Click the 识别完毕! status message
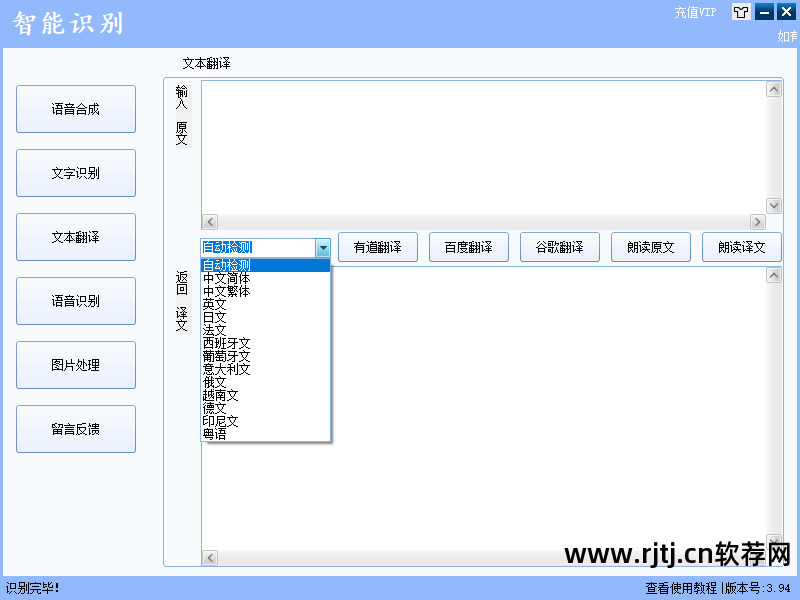This screenshot has height=600, width=800. coord(32,588)
